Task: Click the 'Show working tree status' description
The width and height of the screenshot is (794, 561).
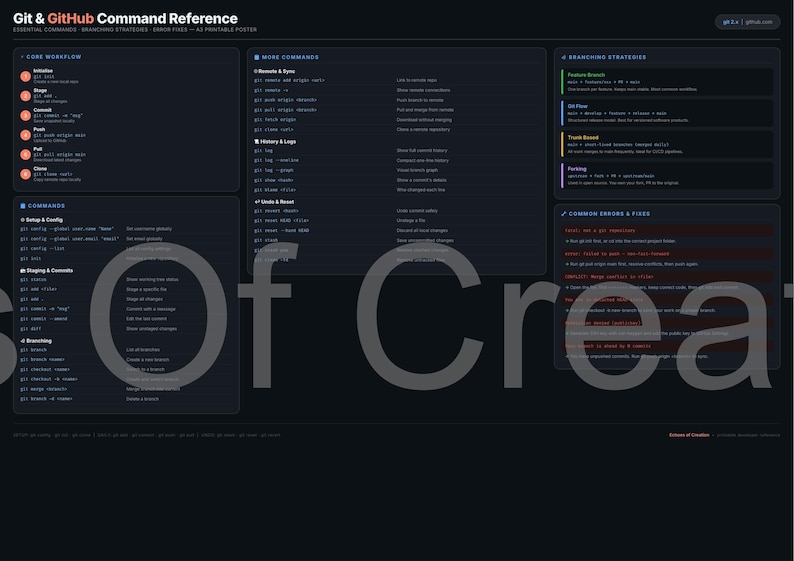Action: (152, 279)
